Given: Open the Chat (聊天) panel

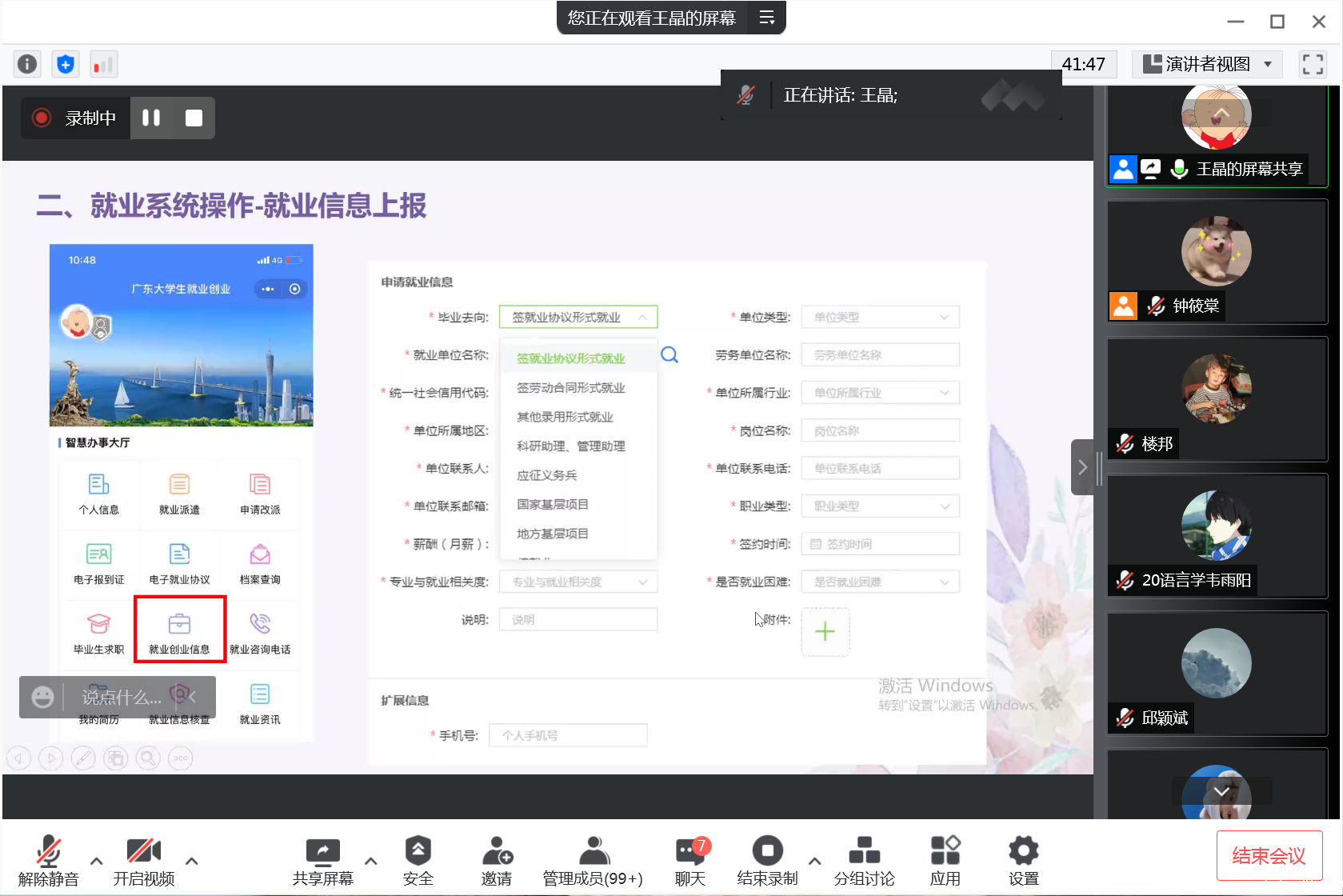Looking at the screenshot, I should (689, 861).
